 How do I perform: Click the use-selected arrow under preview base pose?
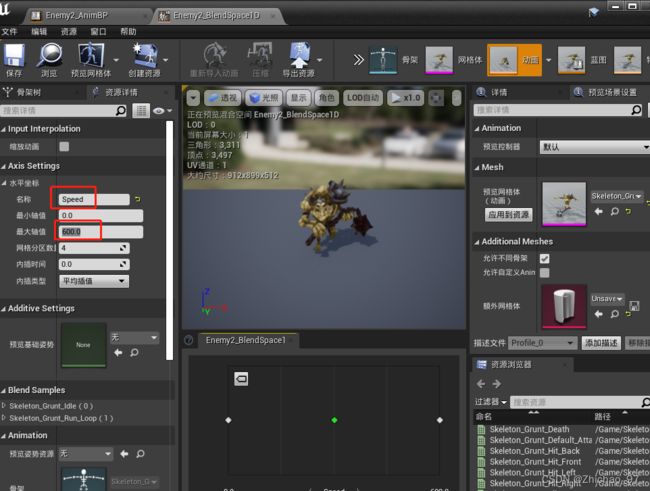119,352
